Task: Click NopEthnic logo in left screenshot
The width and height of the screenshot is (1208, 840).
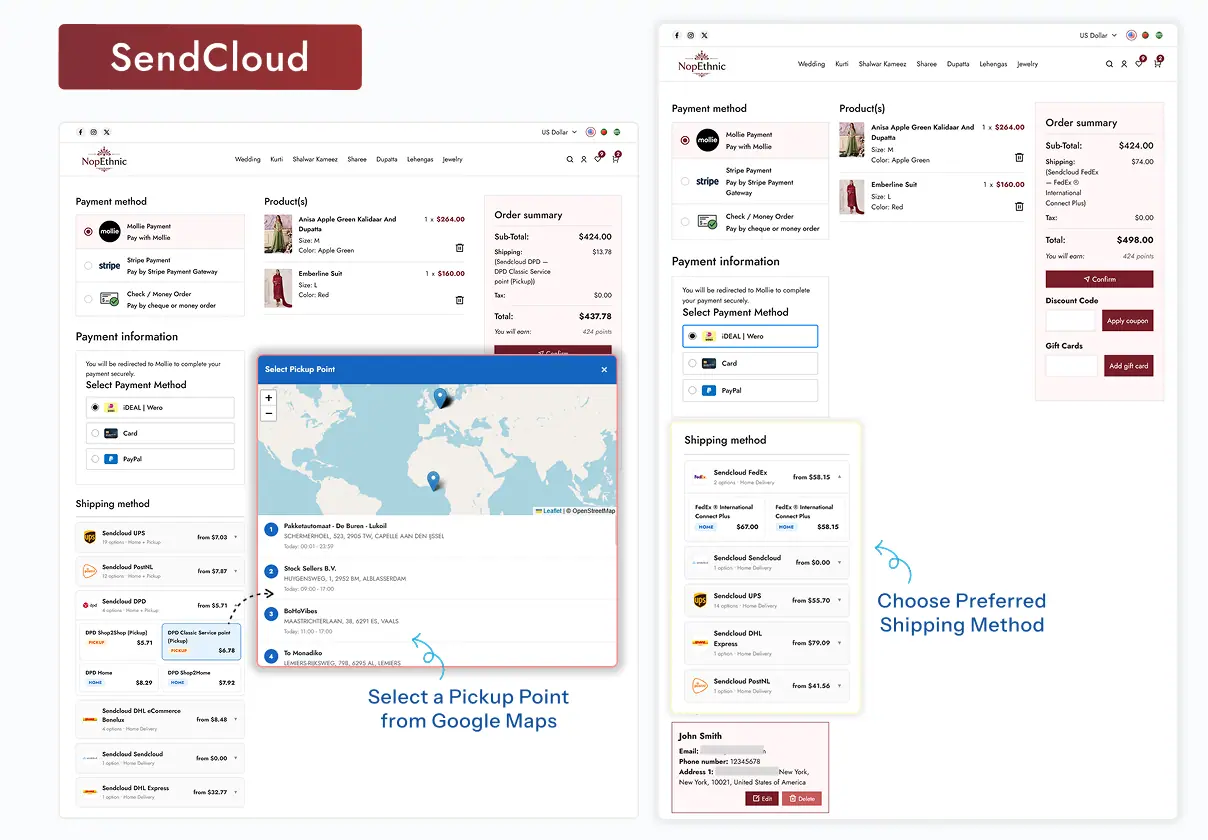Action: point(104,158)
